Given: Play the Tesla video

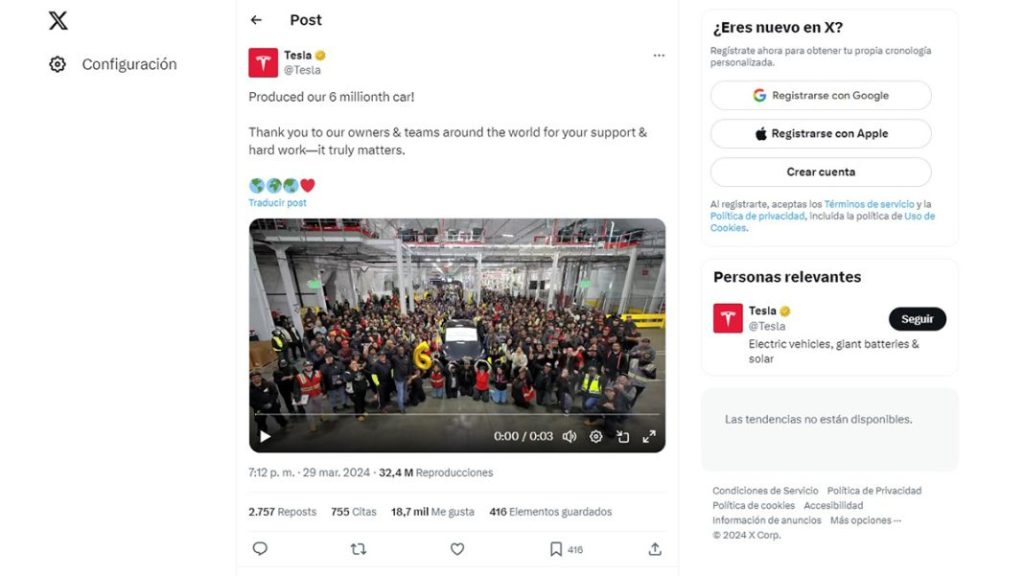Looking at the screenshot, I should 265,436.
